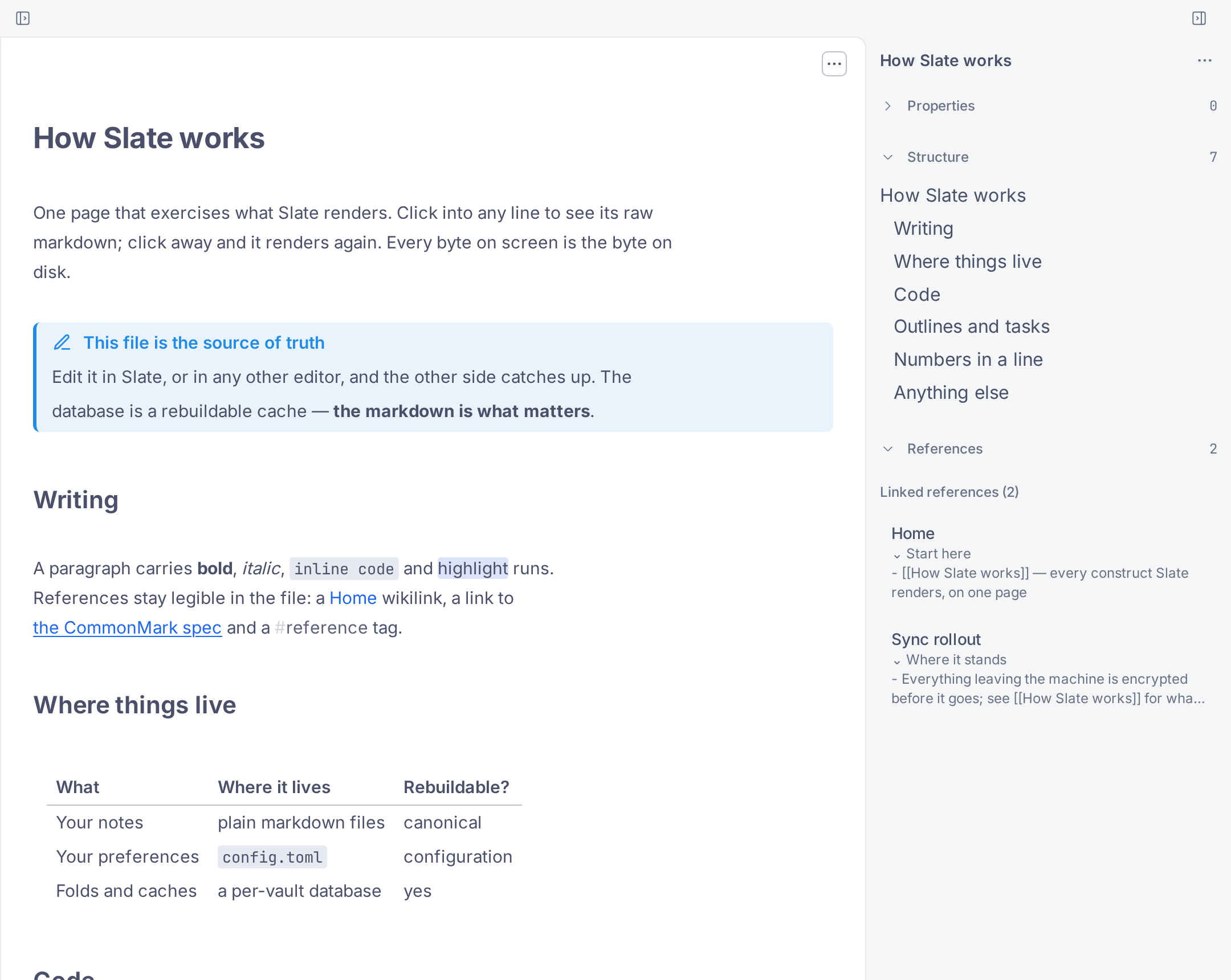
Task: Click the 'Rebuildable?' column header
Action: [x=456, y=787]
